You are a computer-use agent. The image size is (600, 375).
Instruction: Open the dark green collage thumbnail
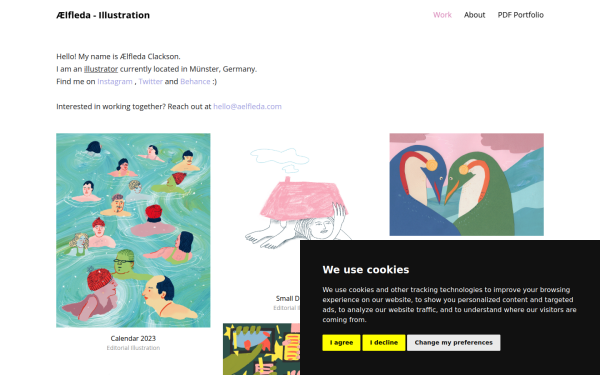pyautogui.click(x=262, y=349)
